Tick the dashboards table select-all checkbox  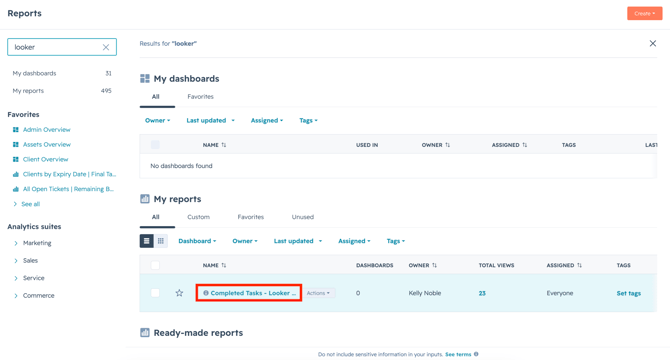(x=155, y=145)
